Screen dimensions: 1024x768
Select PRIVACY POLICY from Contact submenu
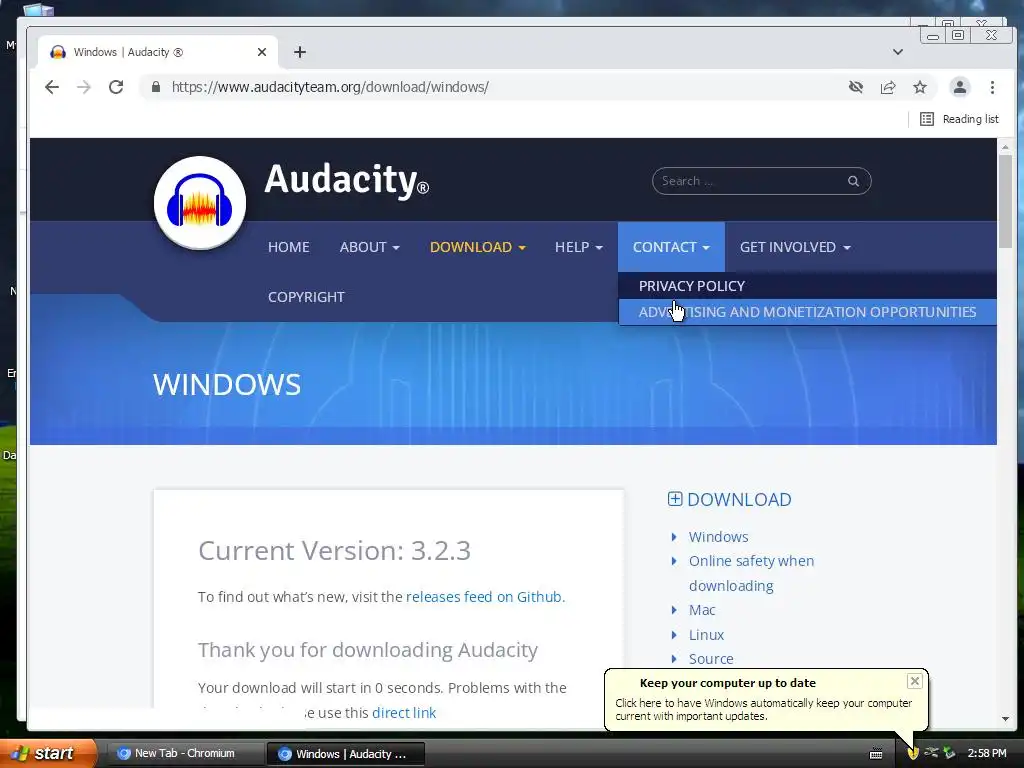pyautogui.click(x=692, y=286)
